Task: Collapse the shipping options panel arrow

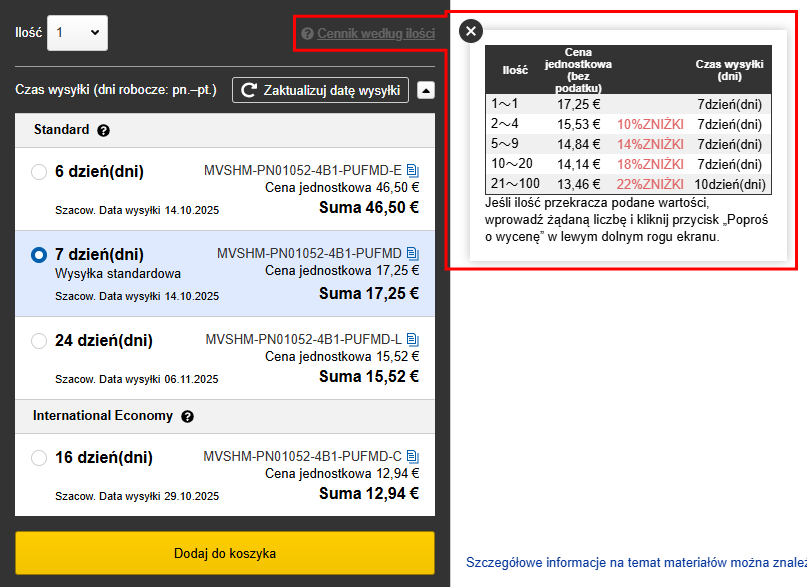Action: 425,90
